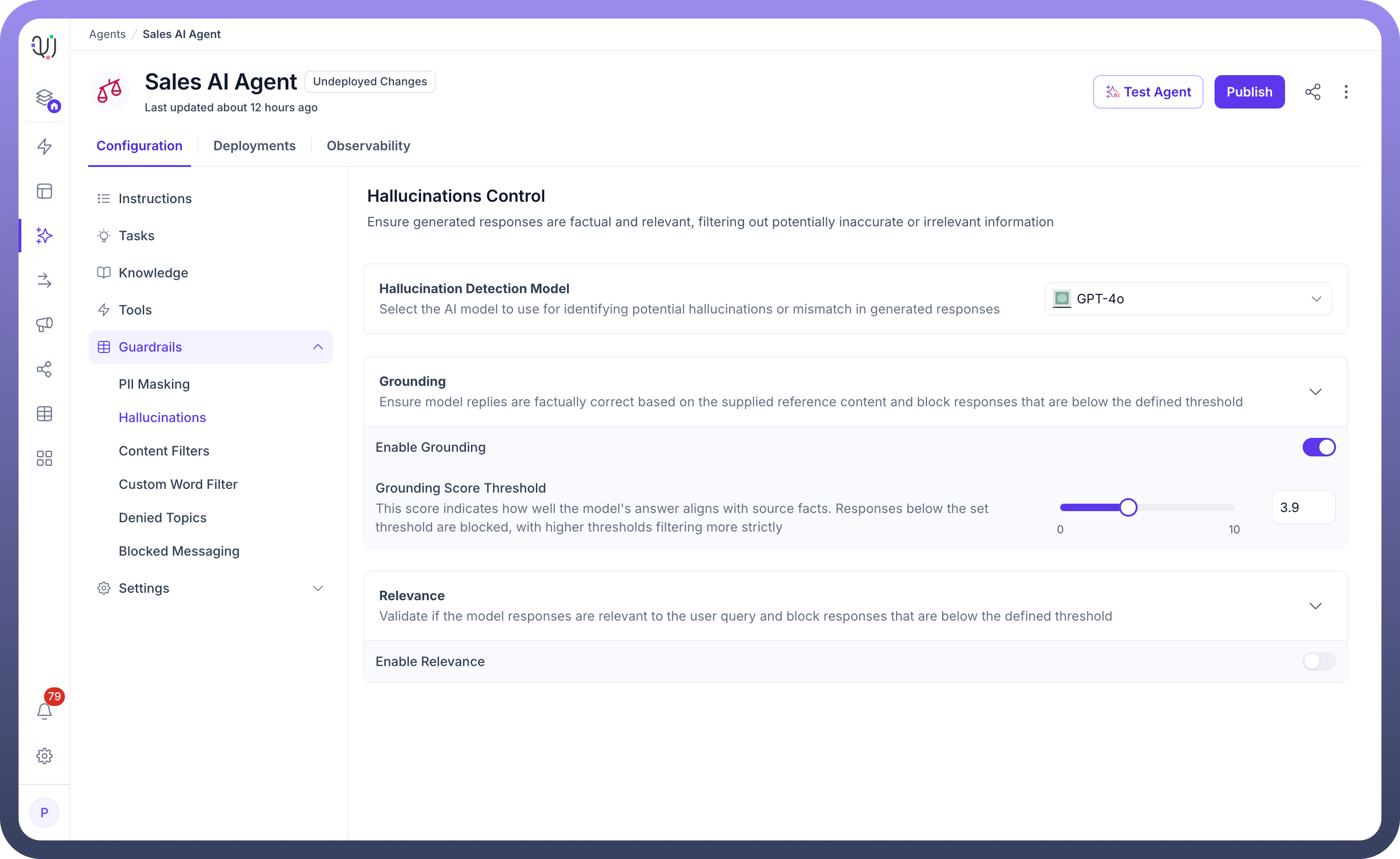Screen dimensions: 1400x859
Task: Click the Grounding Score Threshold slider handle
Action: (1128, 507)
